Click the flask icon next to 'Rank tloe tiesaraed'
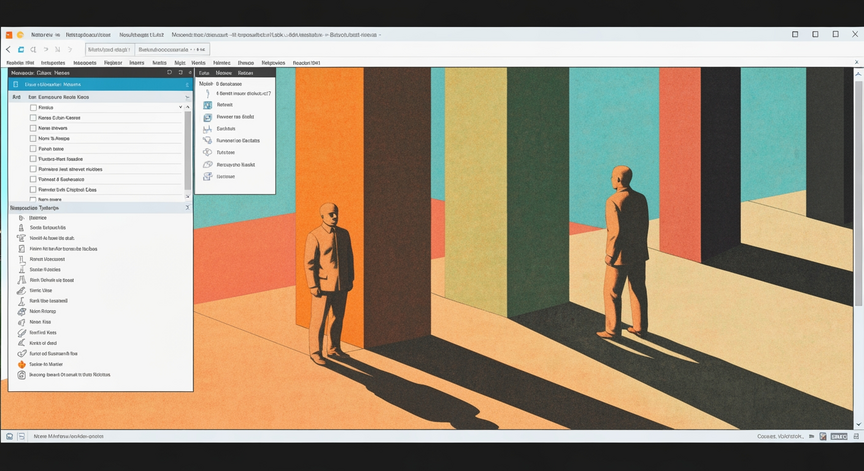Image resolution: width=864 pixels, height=471 pixels. tap(21, 301)
